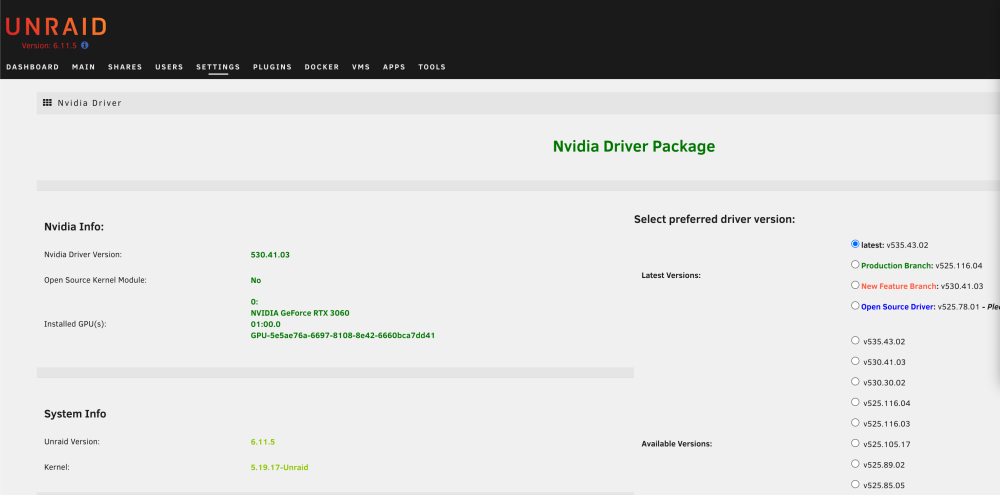
Task: Select available version v530.41.03
Action: [855, 360]
